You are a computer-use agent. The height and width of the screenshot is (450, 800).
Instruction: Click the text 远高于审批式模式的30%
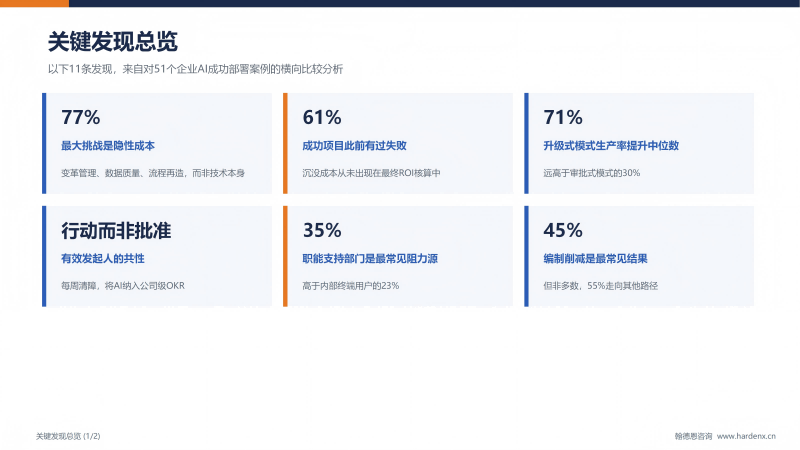[591, 173]
